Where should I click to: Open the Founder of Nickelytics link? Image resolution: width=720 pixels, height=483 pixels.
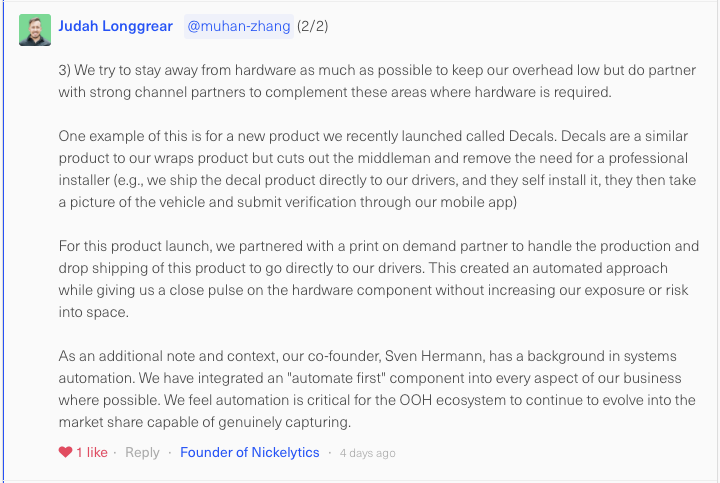click(x=249, y=453)
